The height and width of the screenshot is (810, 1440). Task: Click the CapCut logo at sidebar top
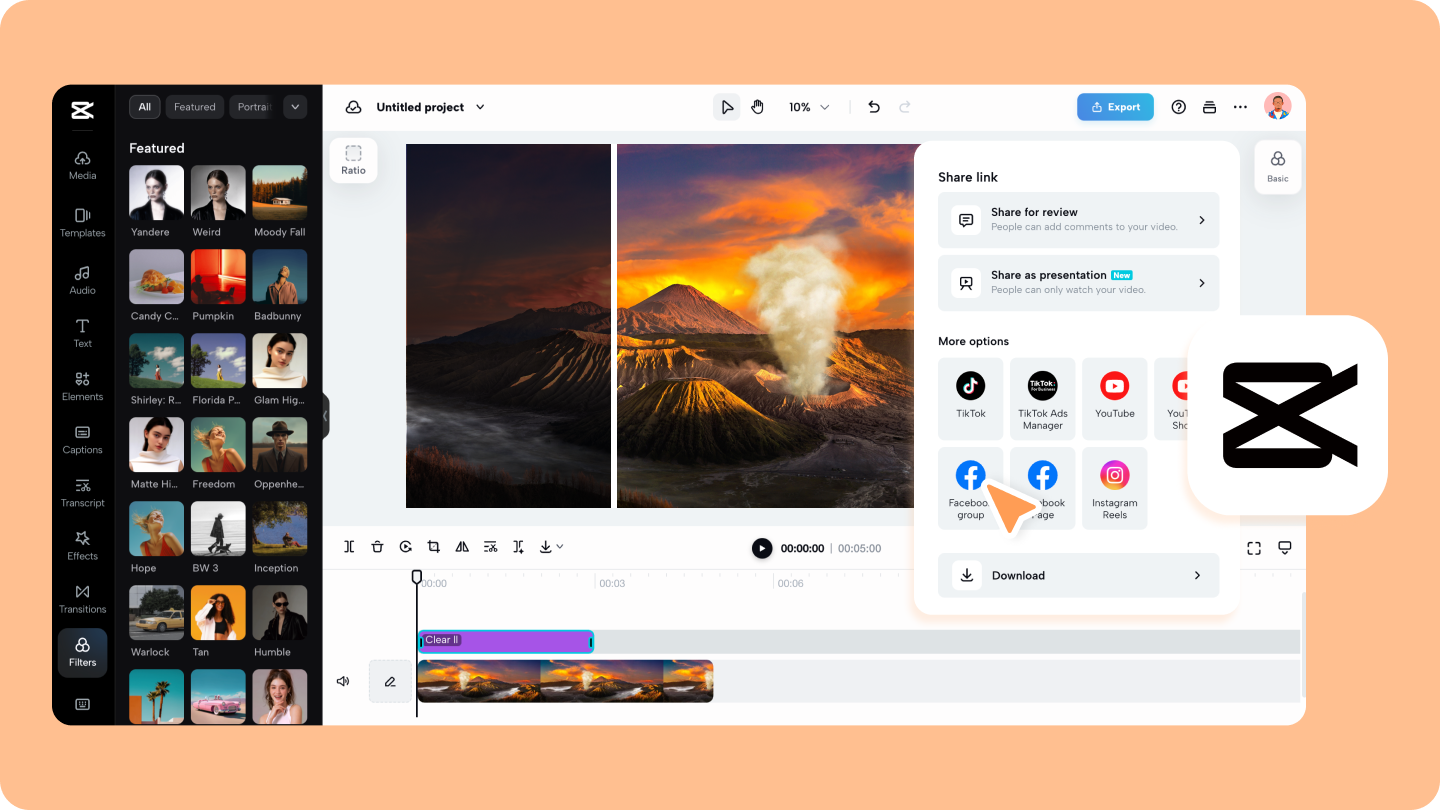[83, 110]
